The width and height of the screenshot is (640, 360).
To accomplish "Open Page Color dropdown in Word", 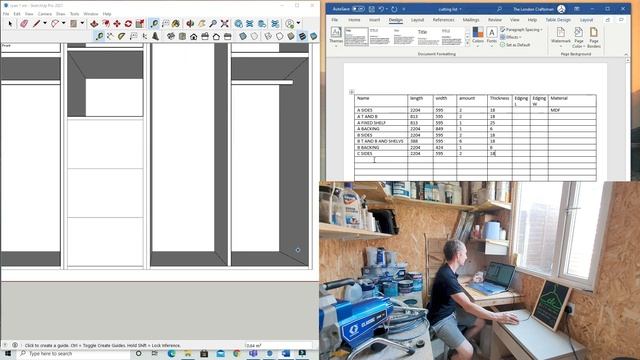I will 578,37.
